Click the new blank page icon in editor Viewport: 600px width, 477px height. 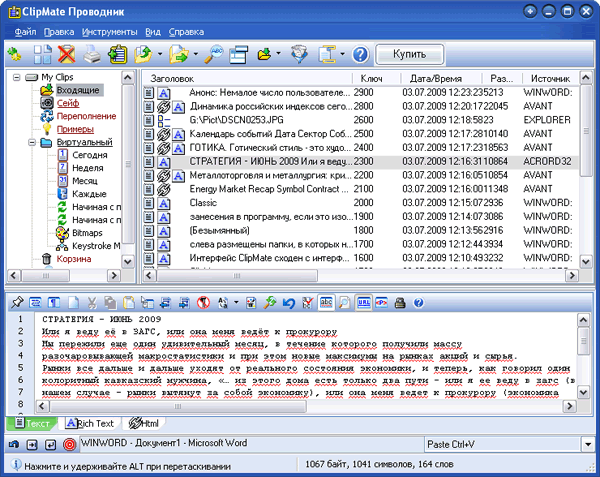[x=73, y=303]
